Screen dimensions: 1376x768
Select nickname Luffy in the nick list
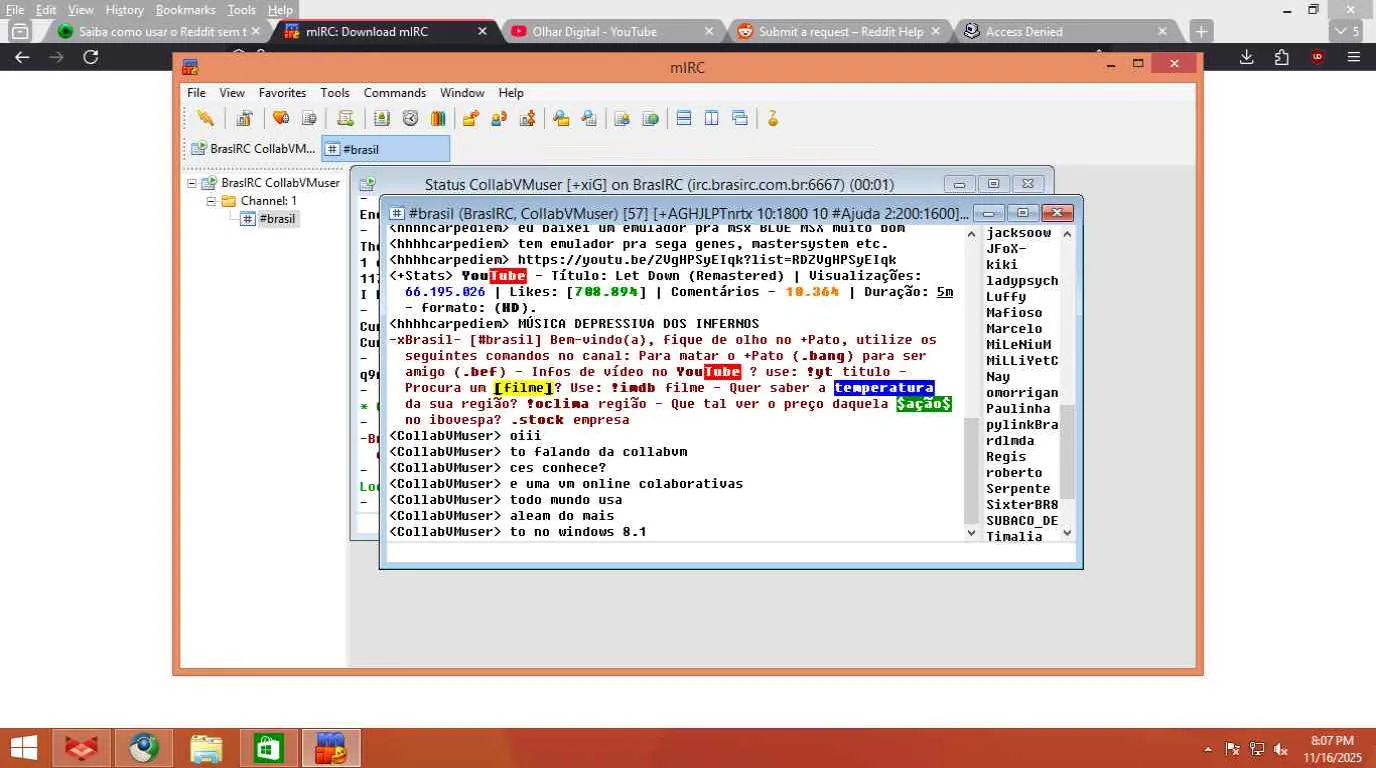click(1006, 297)
